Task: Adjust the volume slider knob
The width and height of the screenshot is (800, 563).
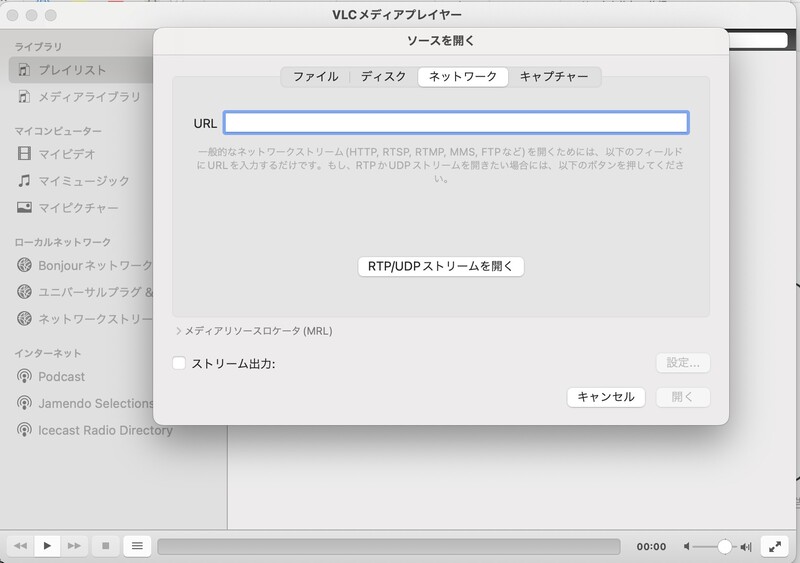Action: pyautogui.click(x=724, y=547)
